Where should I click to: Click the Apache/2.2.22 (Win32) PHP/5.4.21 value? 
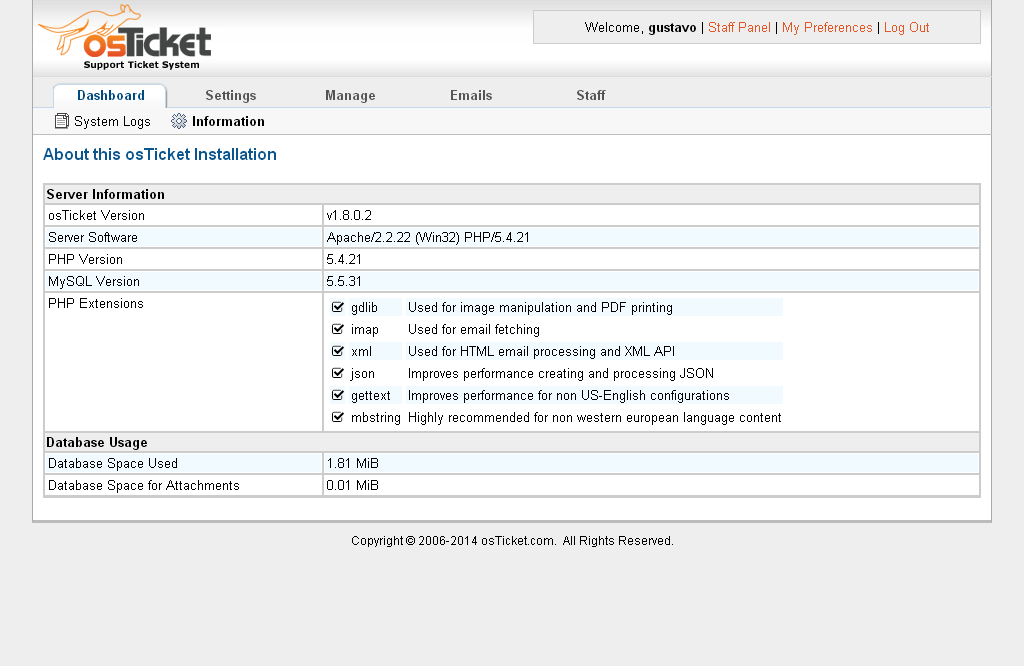point(428,238)
